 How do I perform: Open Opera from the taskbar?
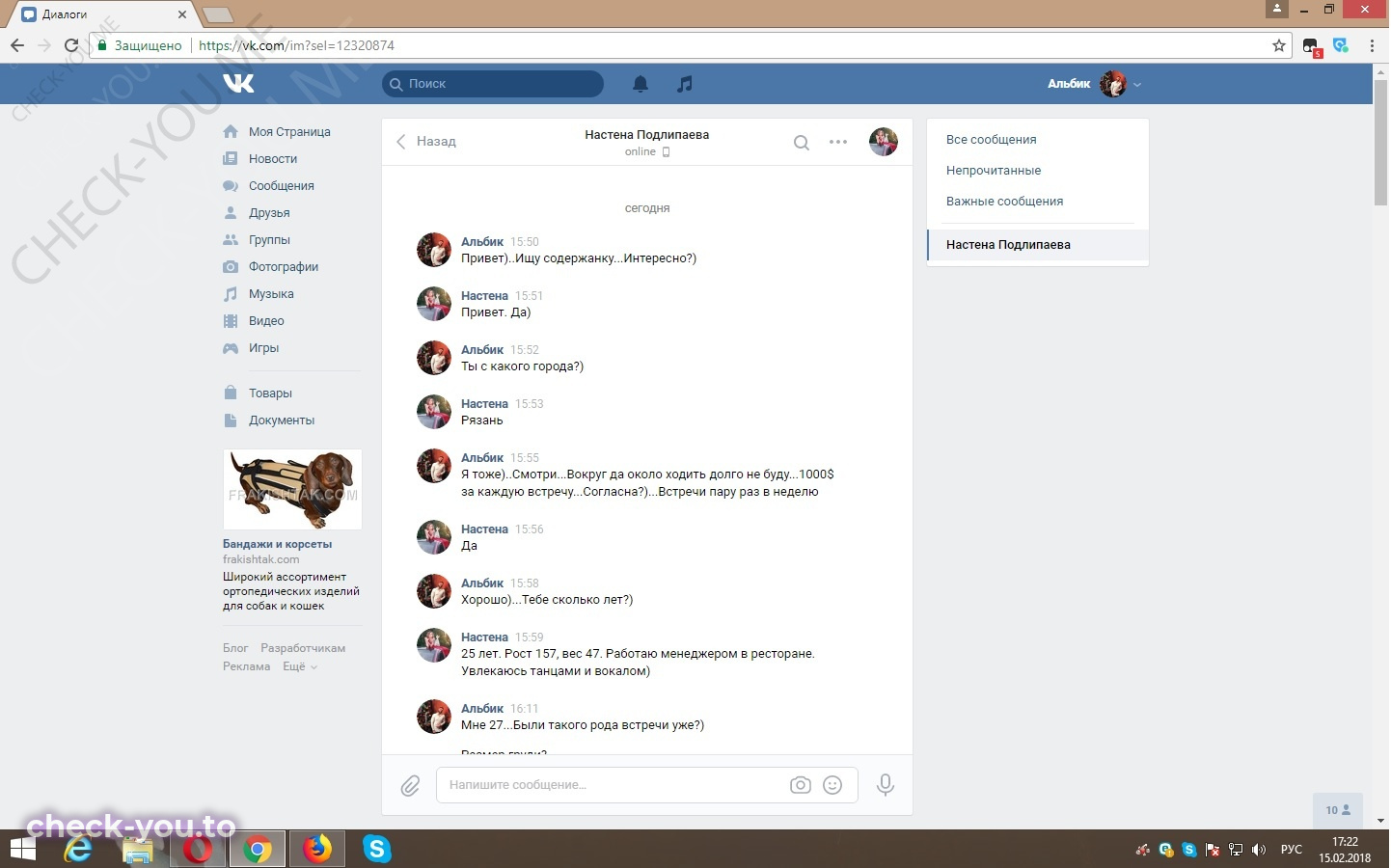pyautogui.click(x=198, y=850)
